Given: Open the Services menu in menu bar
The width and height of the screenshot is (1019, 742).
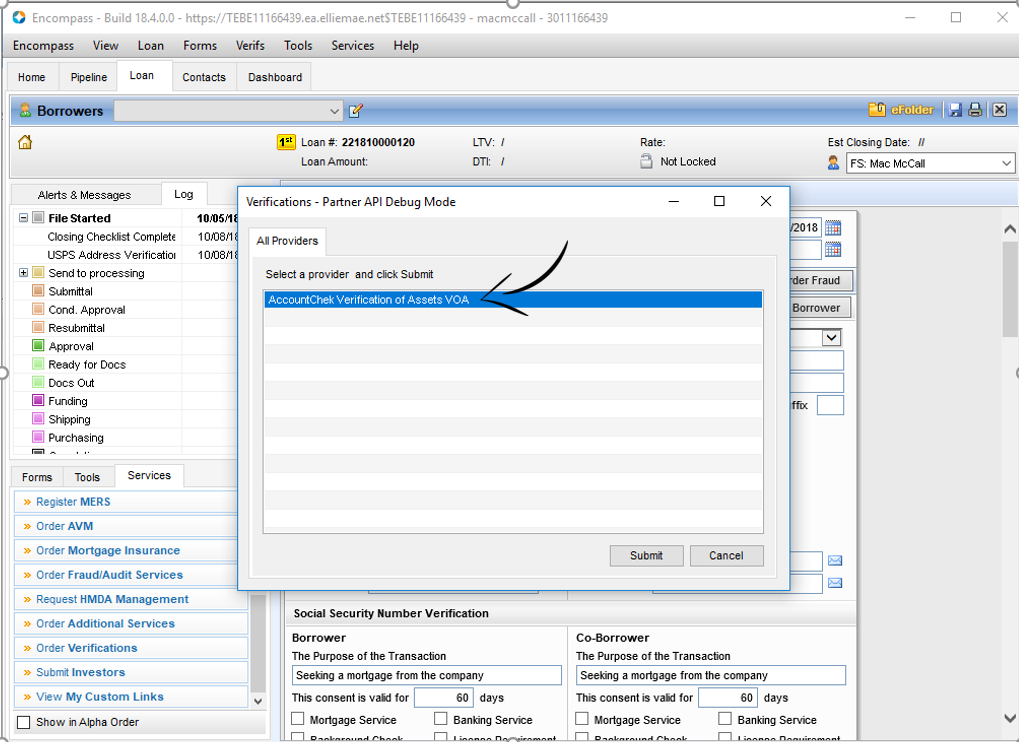Looking at the screenshot, I should tap(352, 45).
